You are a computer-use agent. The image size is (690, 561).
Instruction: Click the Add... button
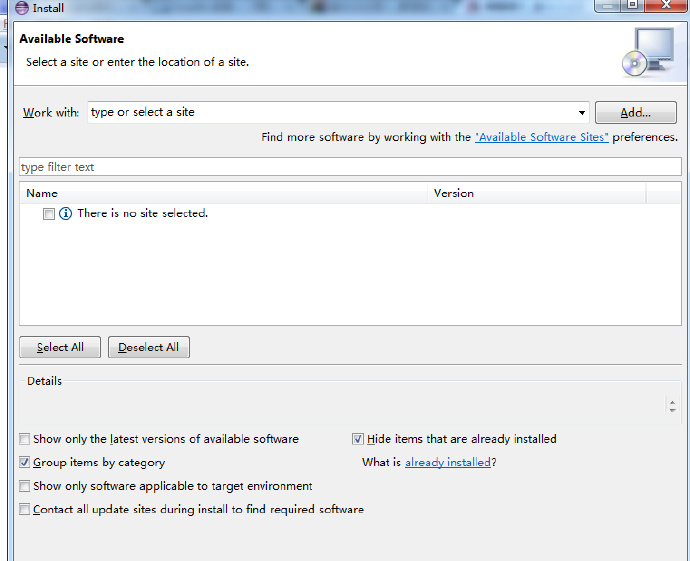[636, 113]
